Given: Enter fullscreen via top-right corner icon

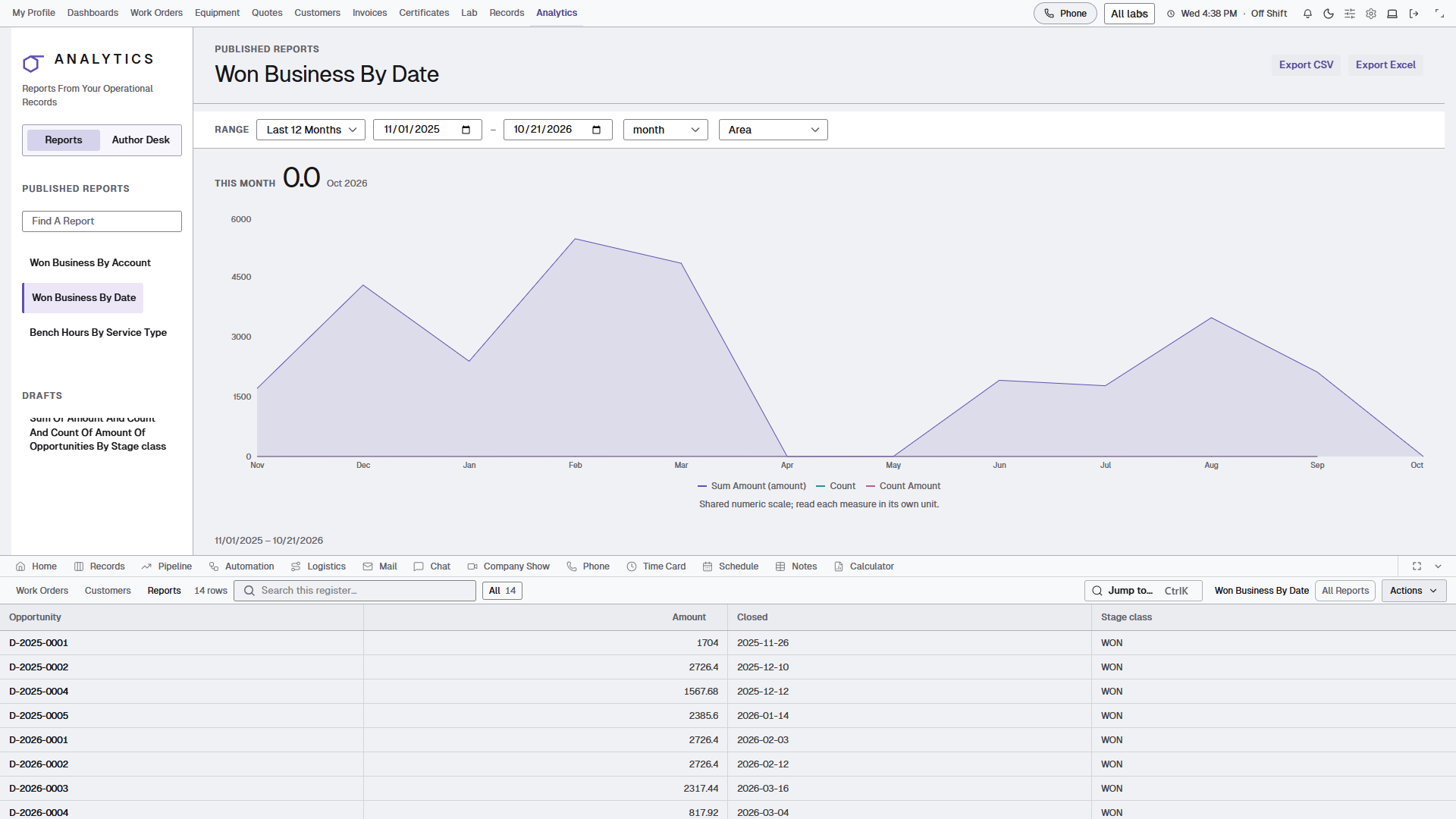Looking at the screenshot, I should (x=1439, y=14).
